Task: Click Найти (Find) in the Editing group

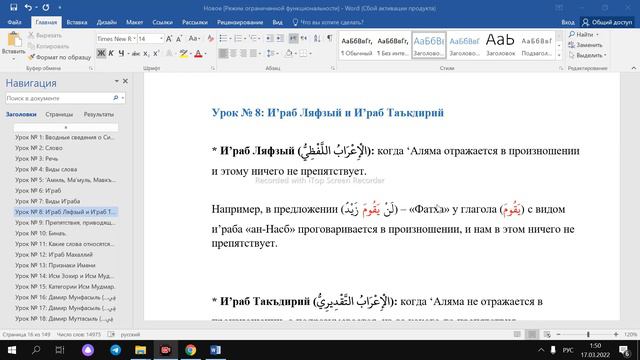Action: coord(584,35)
